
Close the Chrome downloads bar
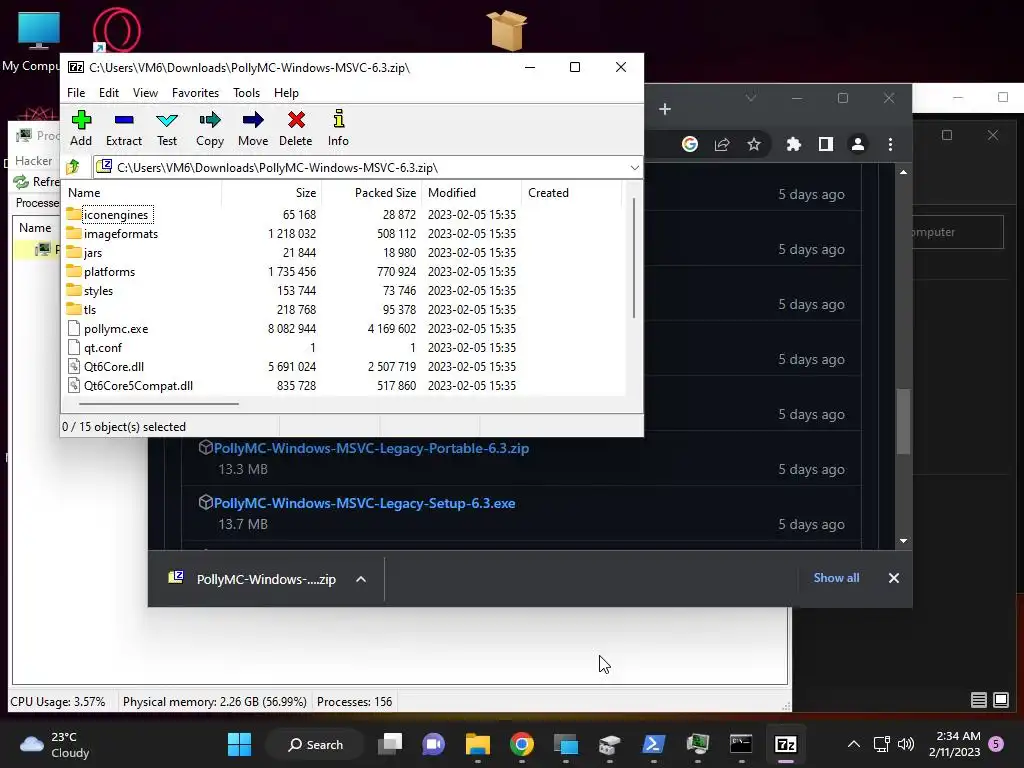(893, 578)
